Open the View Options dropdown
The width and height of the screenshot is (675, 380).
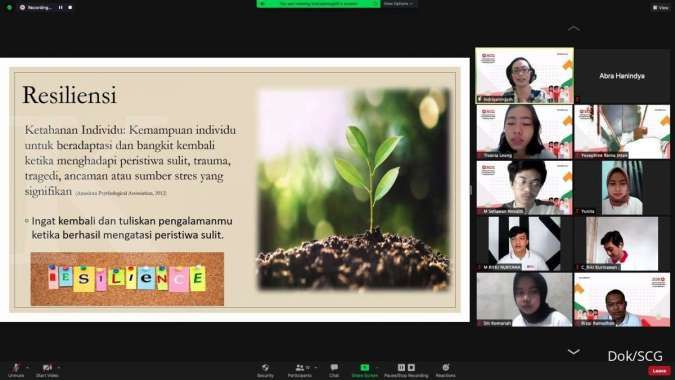[398, 3]
